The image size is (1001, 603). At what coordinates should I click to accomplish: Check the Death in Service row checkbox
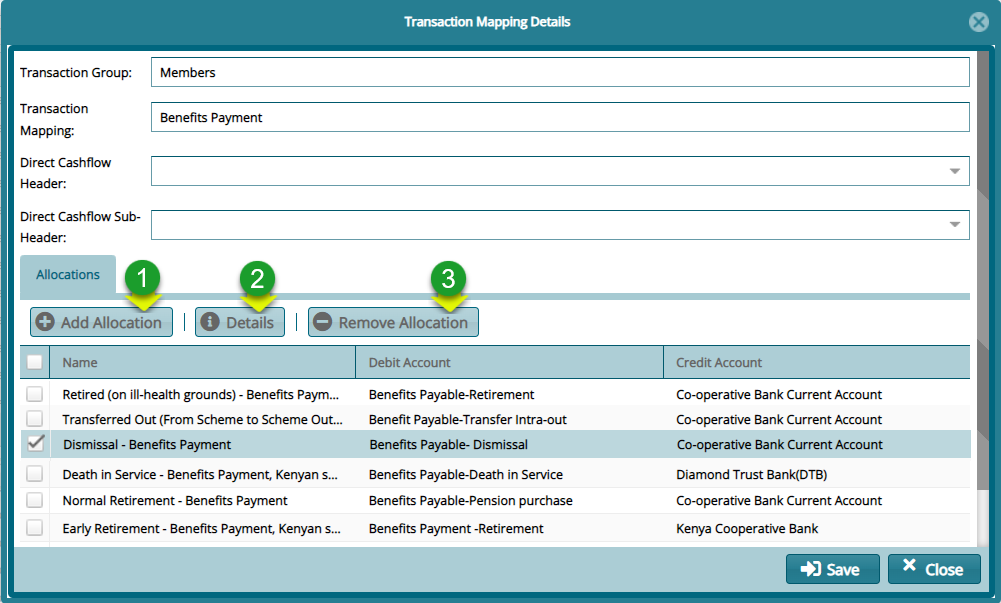[x=34, y=473]
